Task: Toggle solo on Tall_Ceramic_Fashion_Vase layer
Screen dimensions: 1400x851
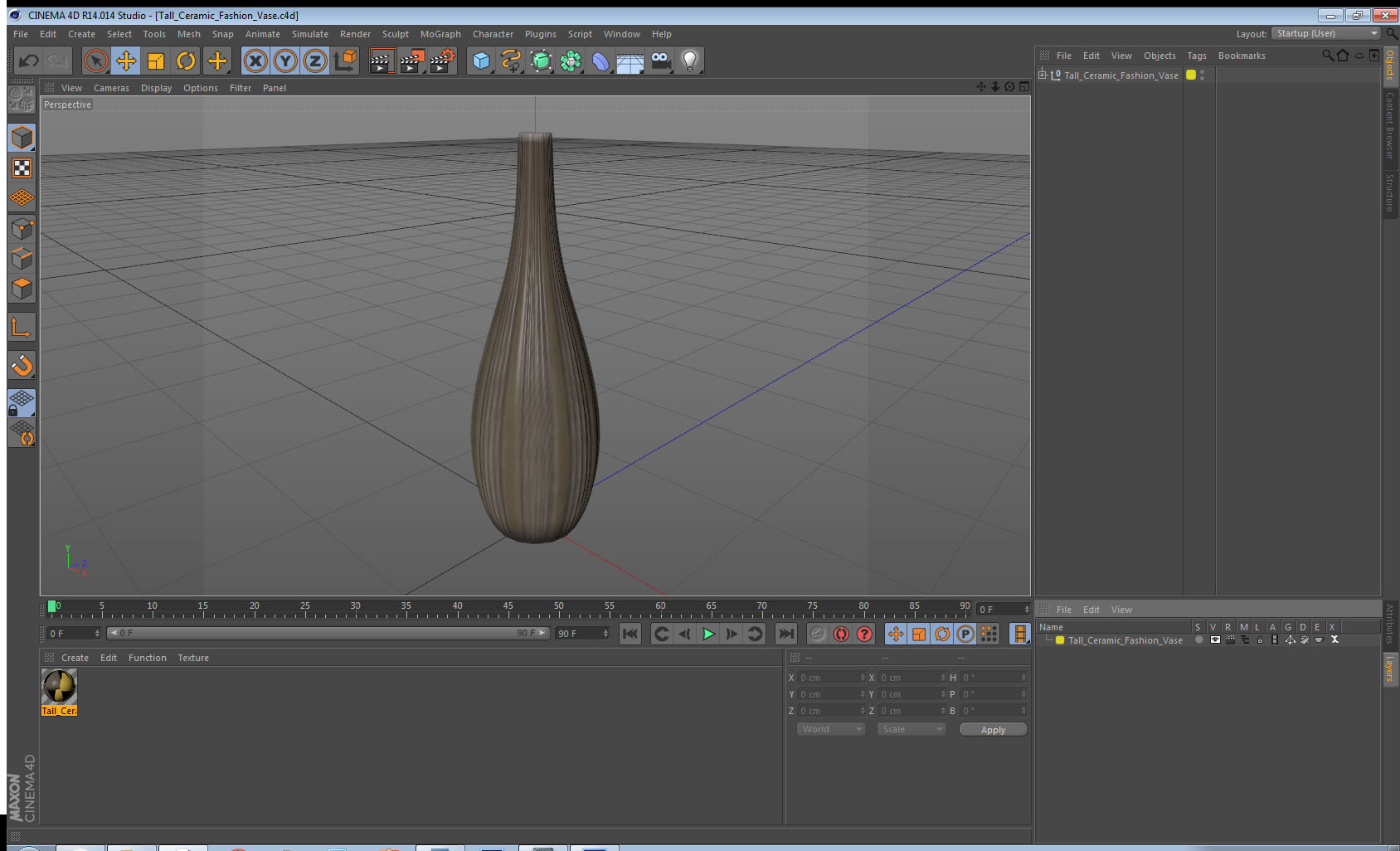Action: [1198, 640]
